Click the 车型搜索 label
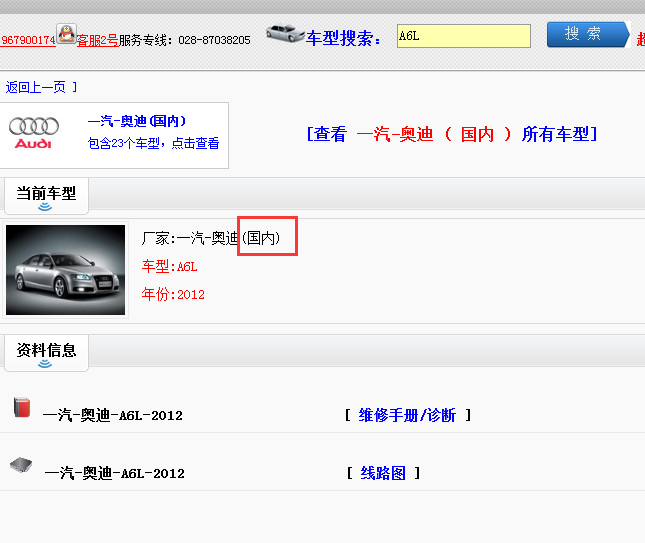This screenshot has width=645, height=543. click(x=343, y=38)
